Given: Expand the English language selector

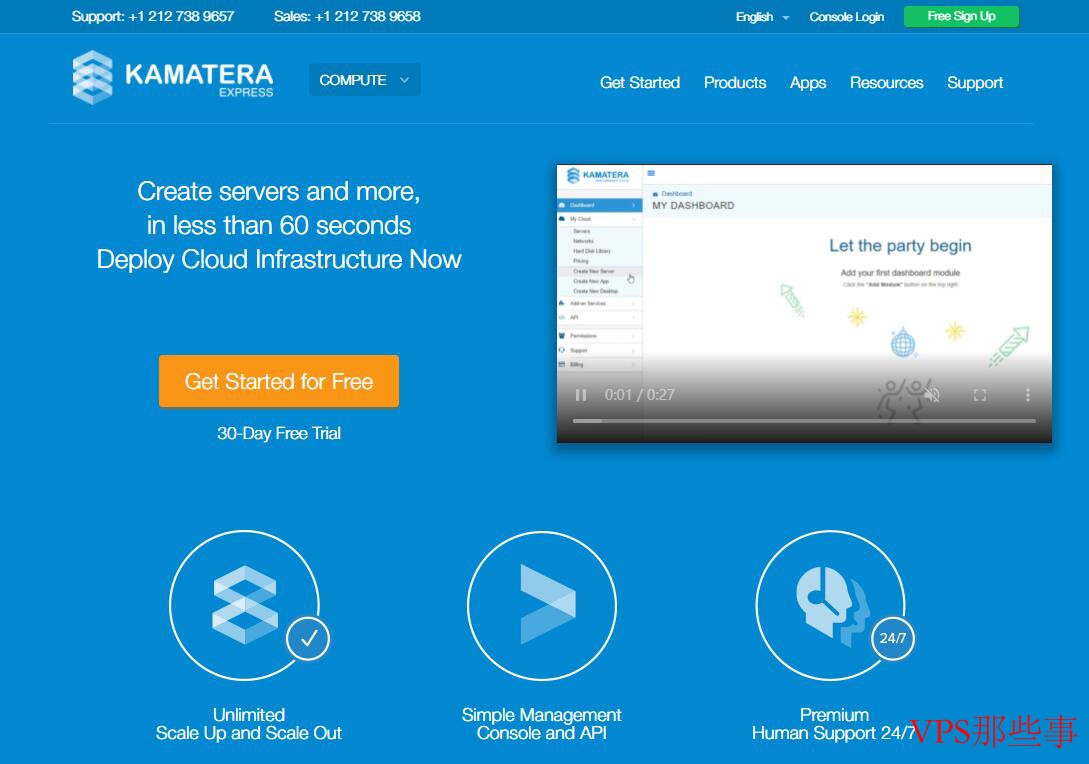Looking at the screenshot, I should click(762, 17).
